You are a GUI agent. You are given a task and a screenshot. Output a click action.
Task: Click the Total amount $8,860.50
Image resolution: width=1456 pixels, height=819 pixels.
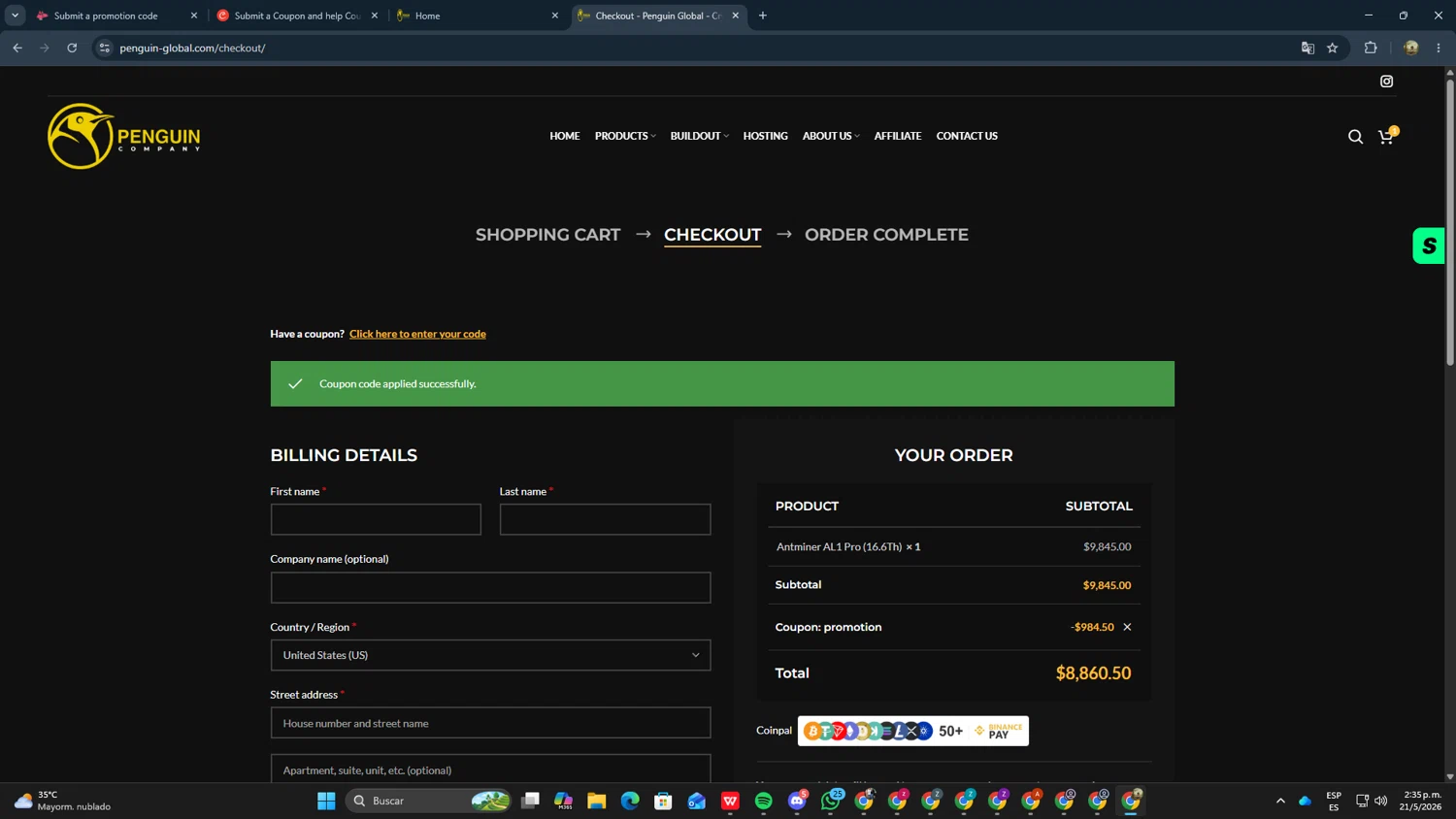pyautogui.click(x=1093, y=673)
